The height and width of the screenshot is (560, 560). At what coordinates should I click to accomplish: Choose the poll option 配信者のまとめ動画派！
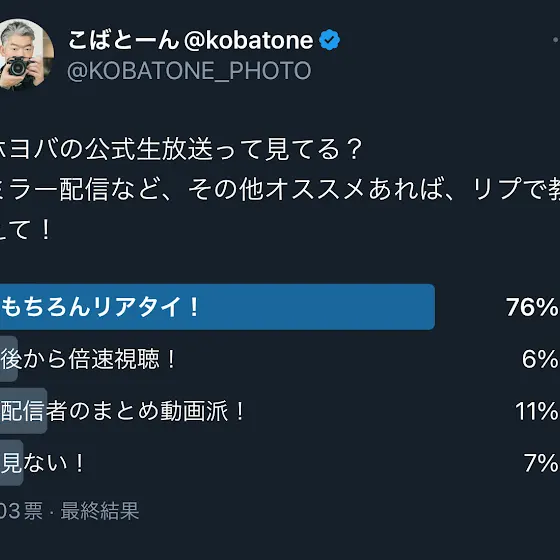pos(123,411)
